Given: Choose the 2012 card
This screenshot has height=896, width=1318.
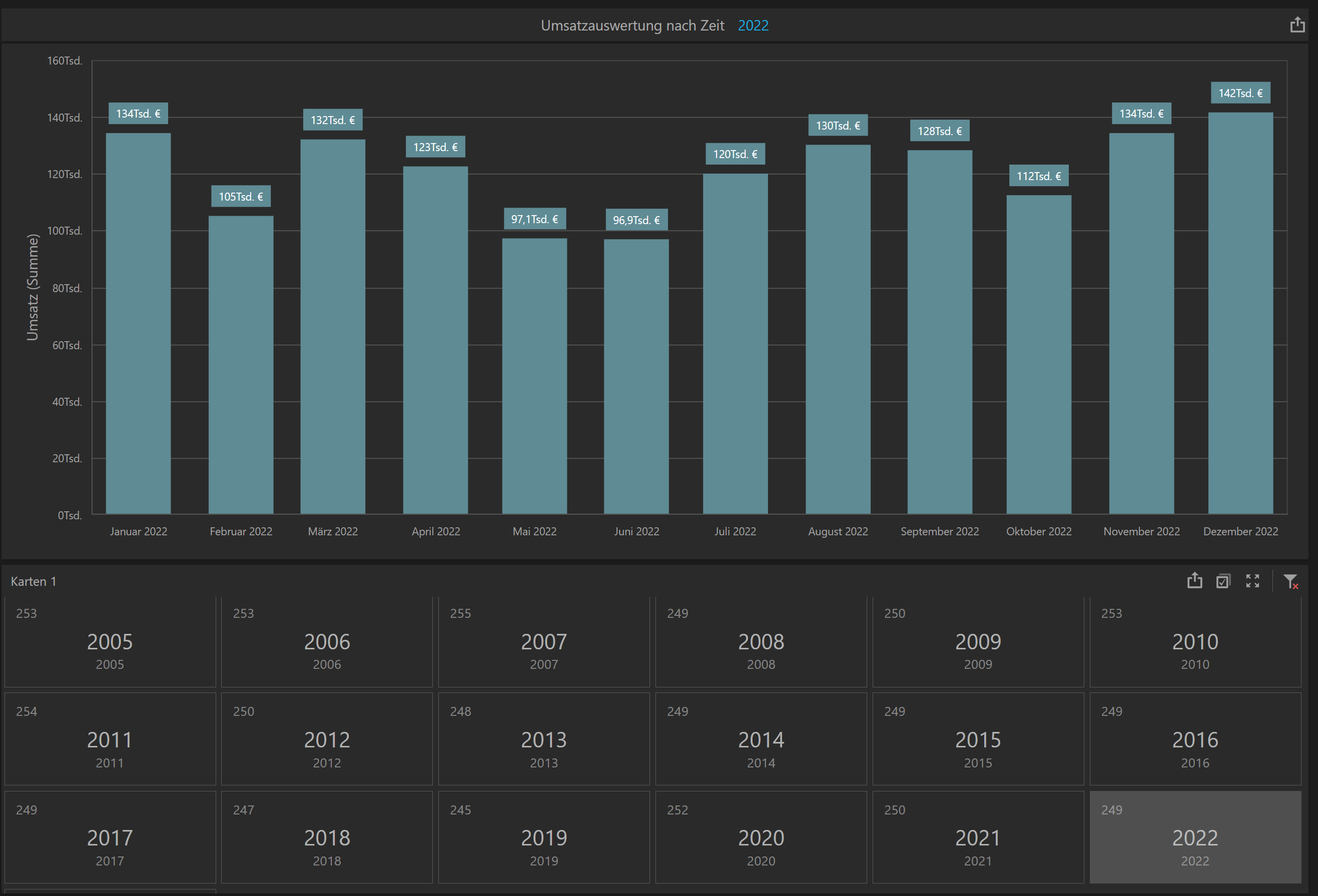Looking at the screenshot, I should pos(327,739).
